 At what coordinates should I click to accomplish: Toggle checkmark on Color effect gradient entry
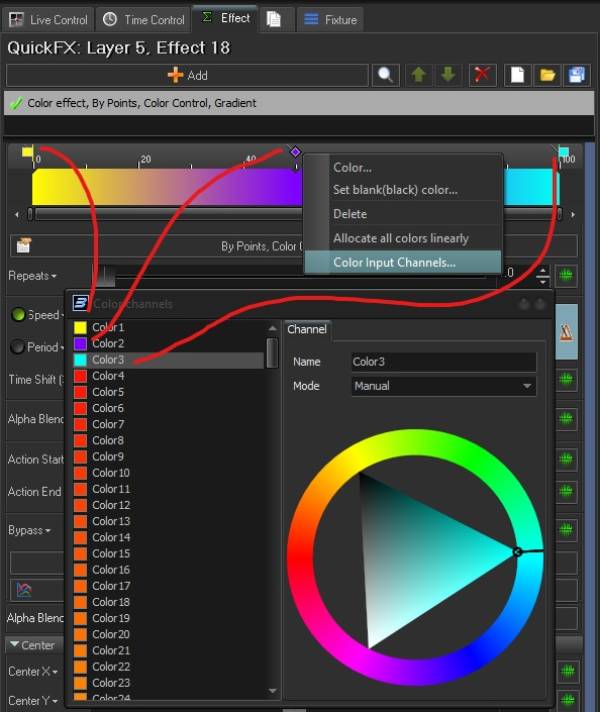[x=15, y=103]
